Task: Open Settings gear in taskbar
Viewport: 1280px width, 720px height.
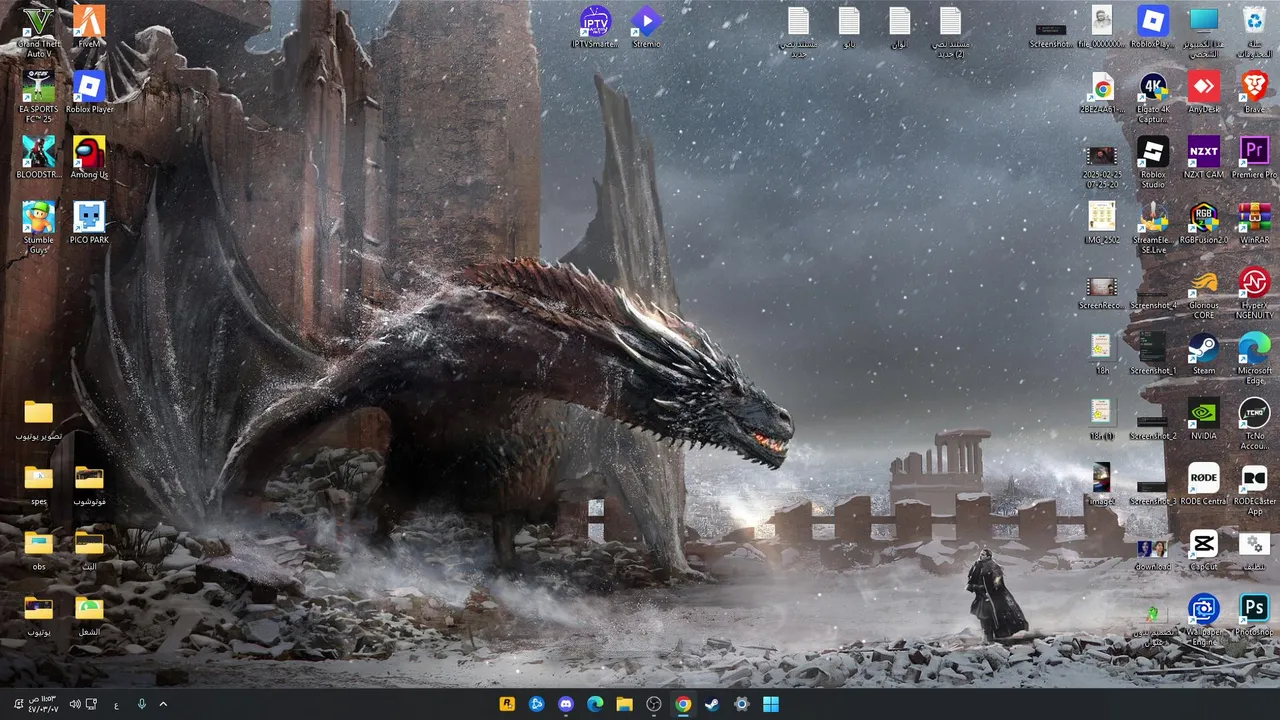Action: [741, 704]
